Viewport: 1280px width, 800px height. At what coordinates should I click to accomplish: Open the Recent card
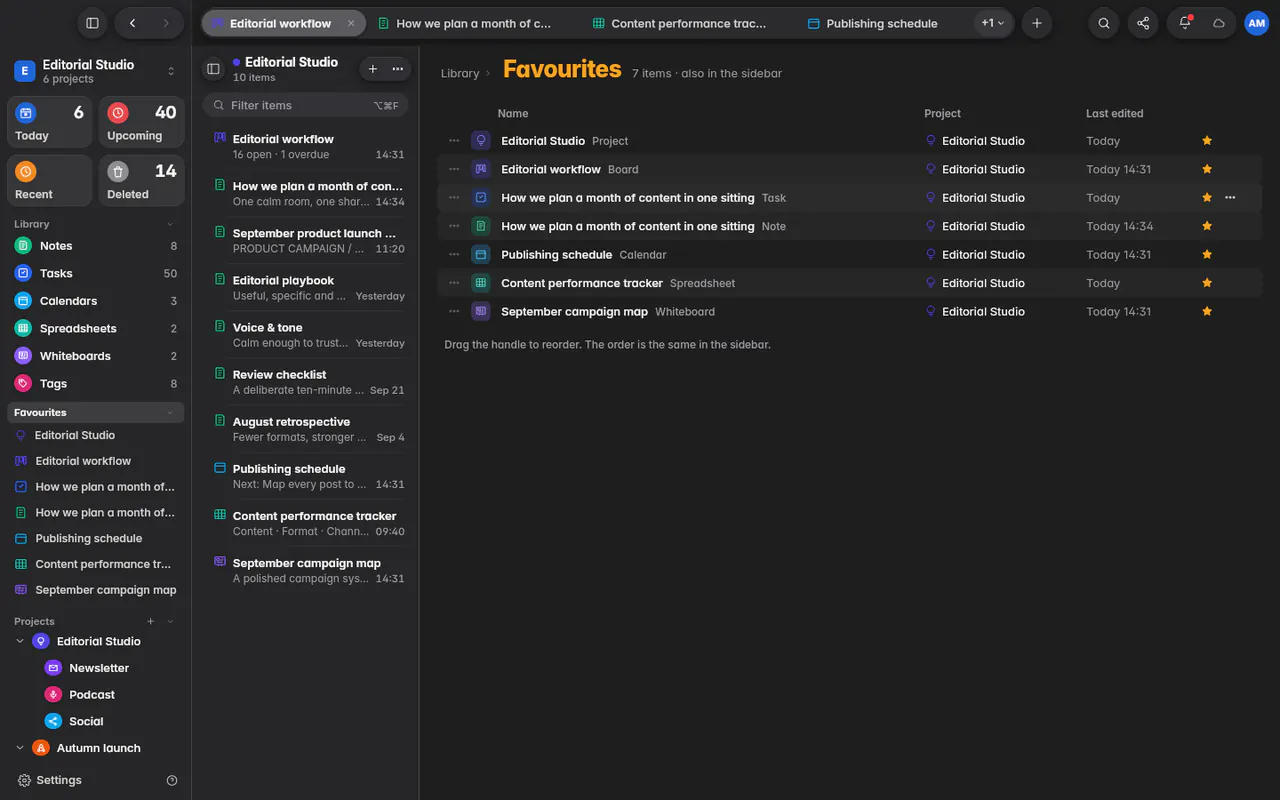pos(50,181)
